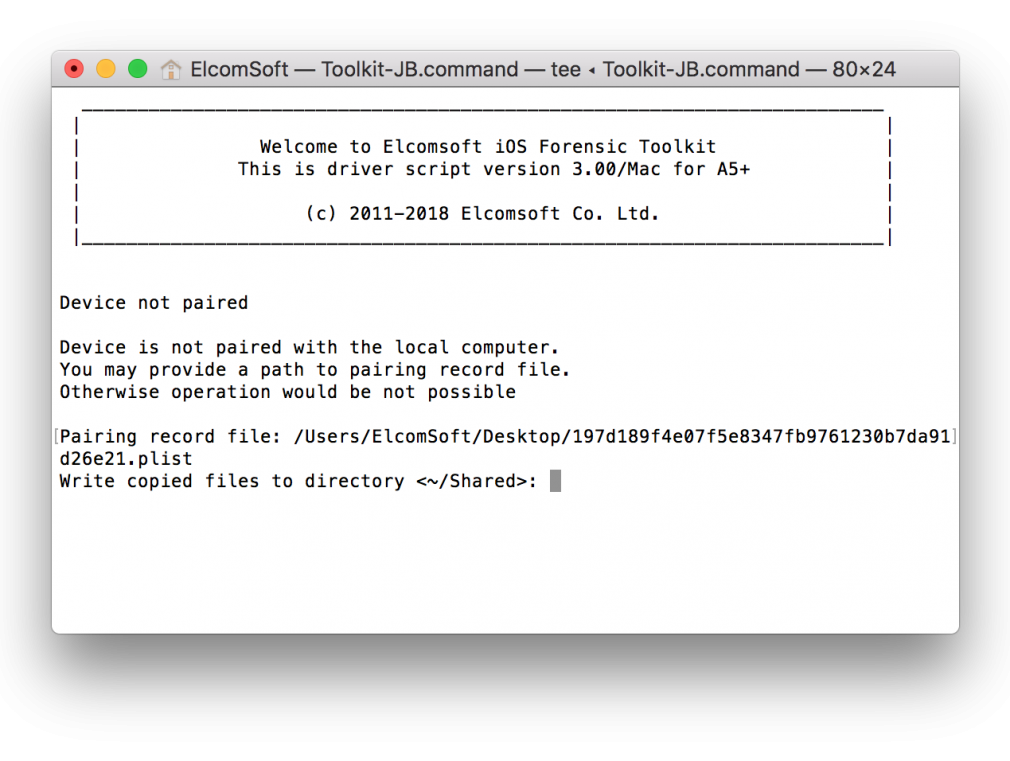The image size is (1010, 761).
Task: Click the green full-screen window button
Action: [137, 68]
